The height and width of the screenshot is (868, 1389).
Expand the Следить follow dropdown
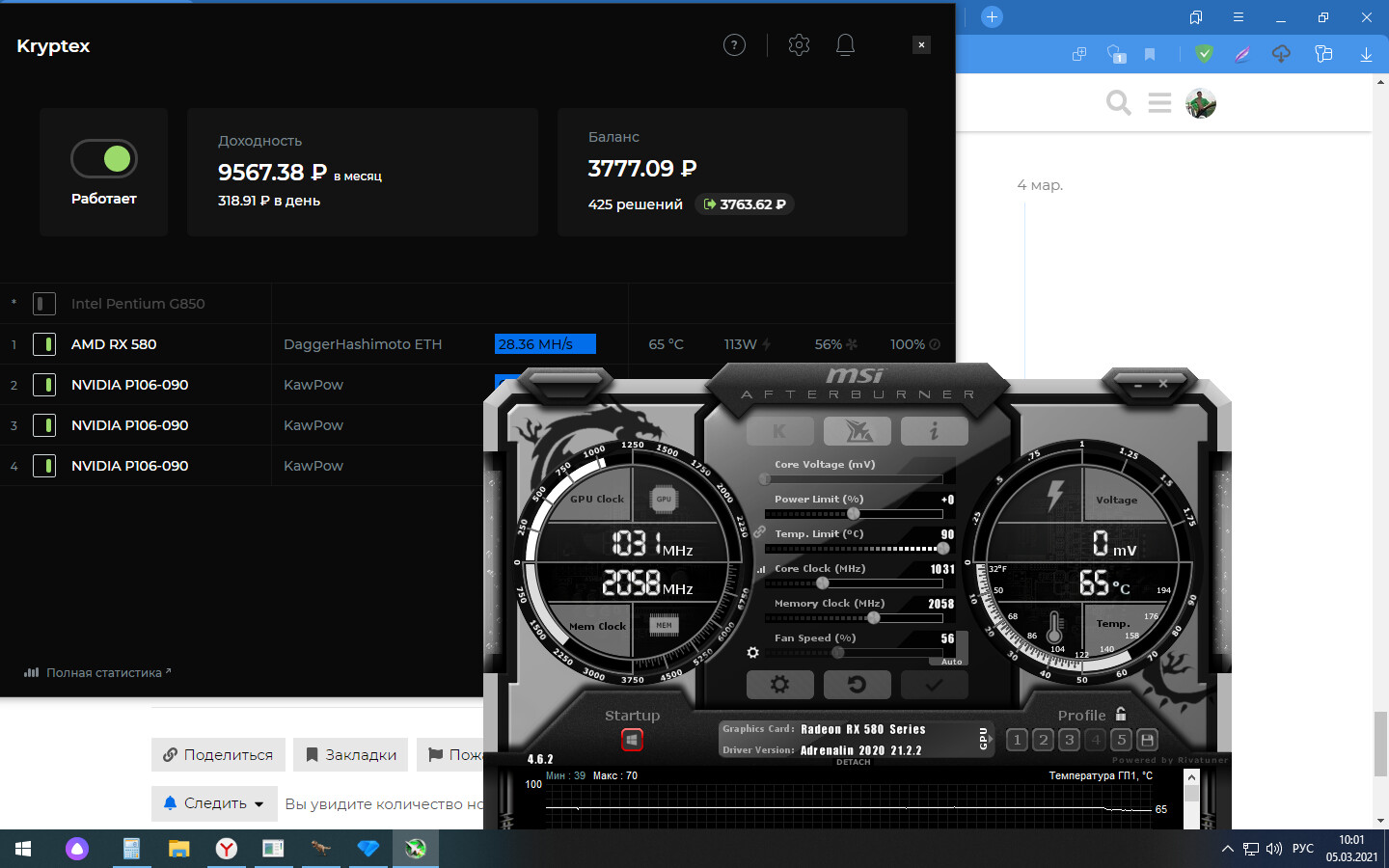[x=214, y=803]
